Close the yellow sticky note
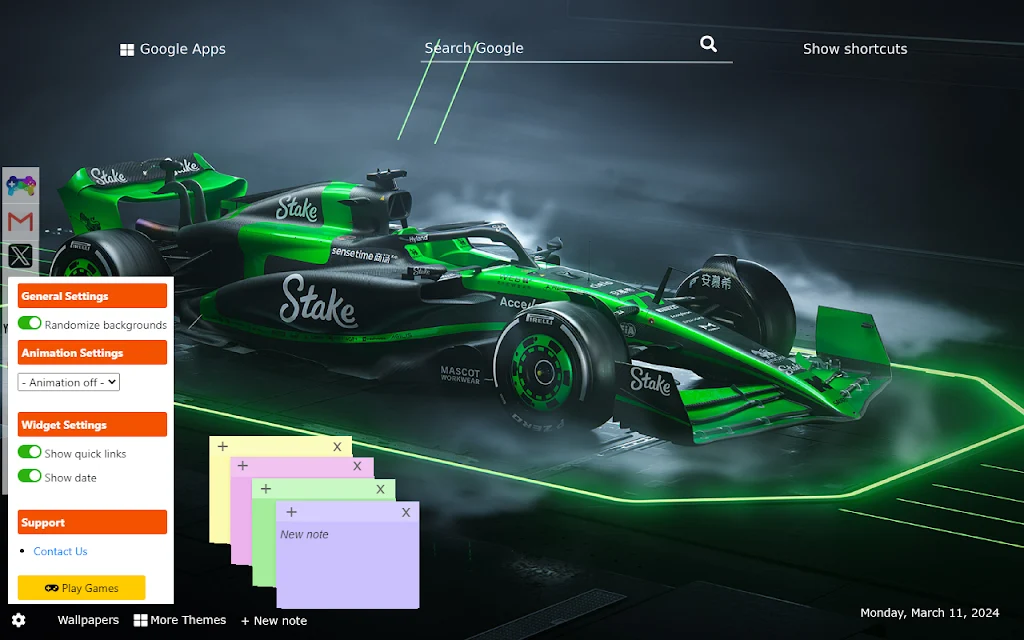Screen dimensions: 1024x640 [x=337, y=447]
